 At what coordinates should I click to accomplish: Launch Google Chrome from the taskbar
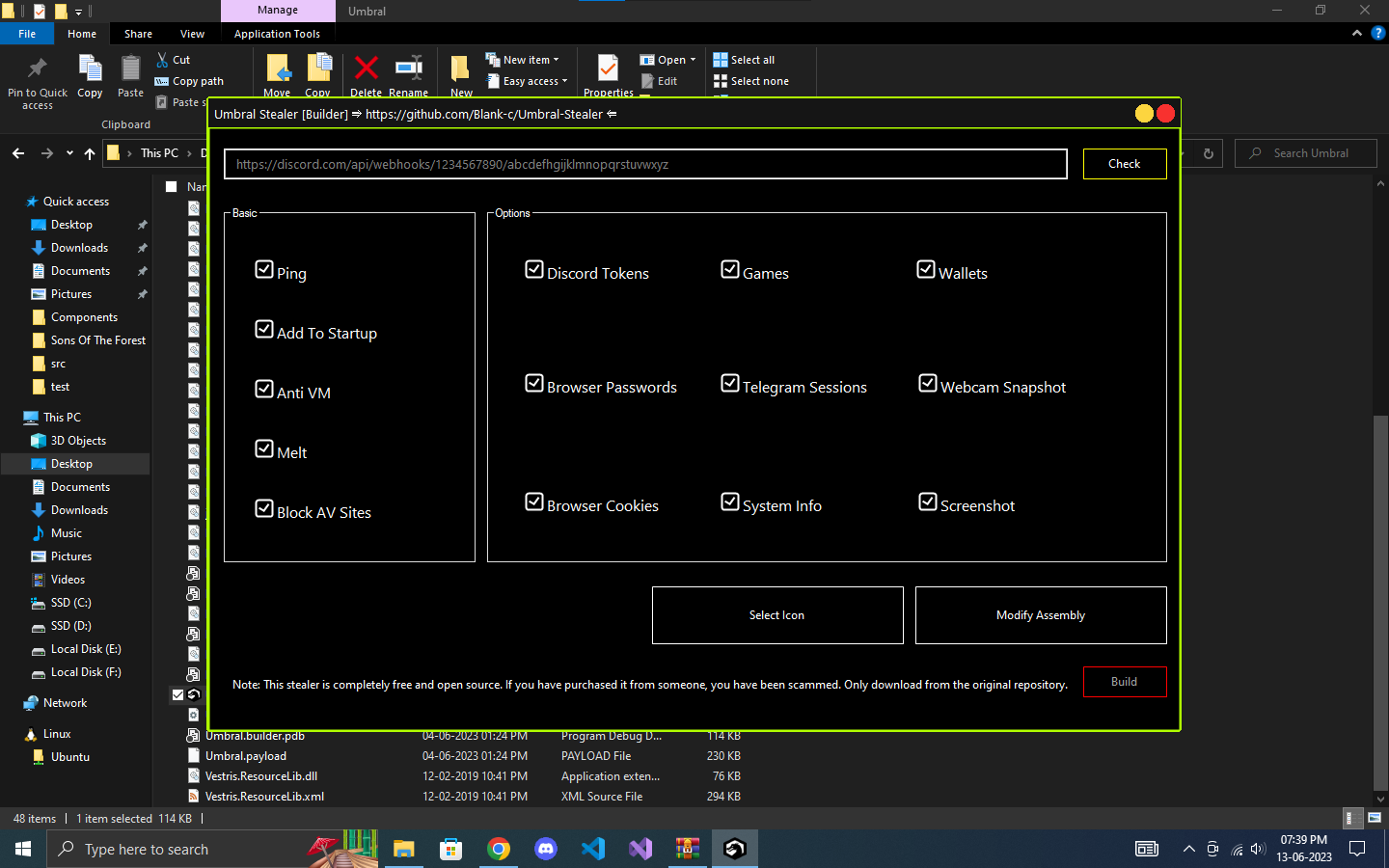point(498,849)
